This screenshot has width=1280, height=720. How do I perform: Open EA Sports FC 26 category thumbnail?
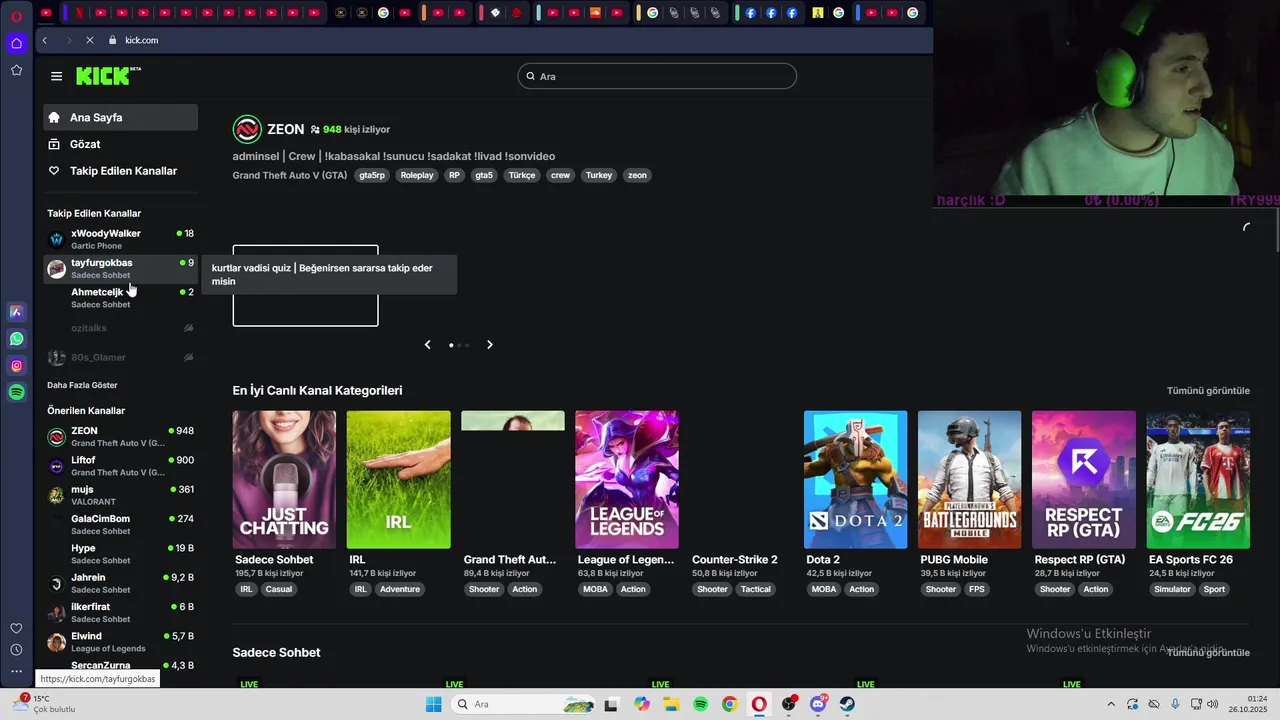click(x=1198, y=480)
